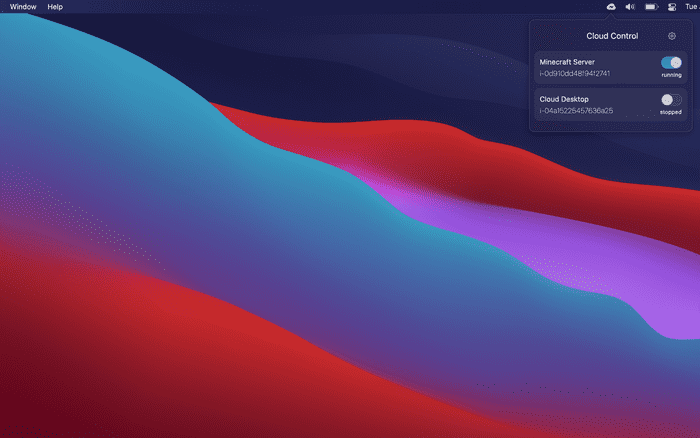Check the battery status icon
Image resolution: width=700 pixels, height=438 pixels.
coord(651,7)
